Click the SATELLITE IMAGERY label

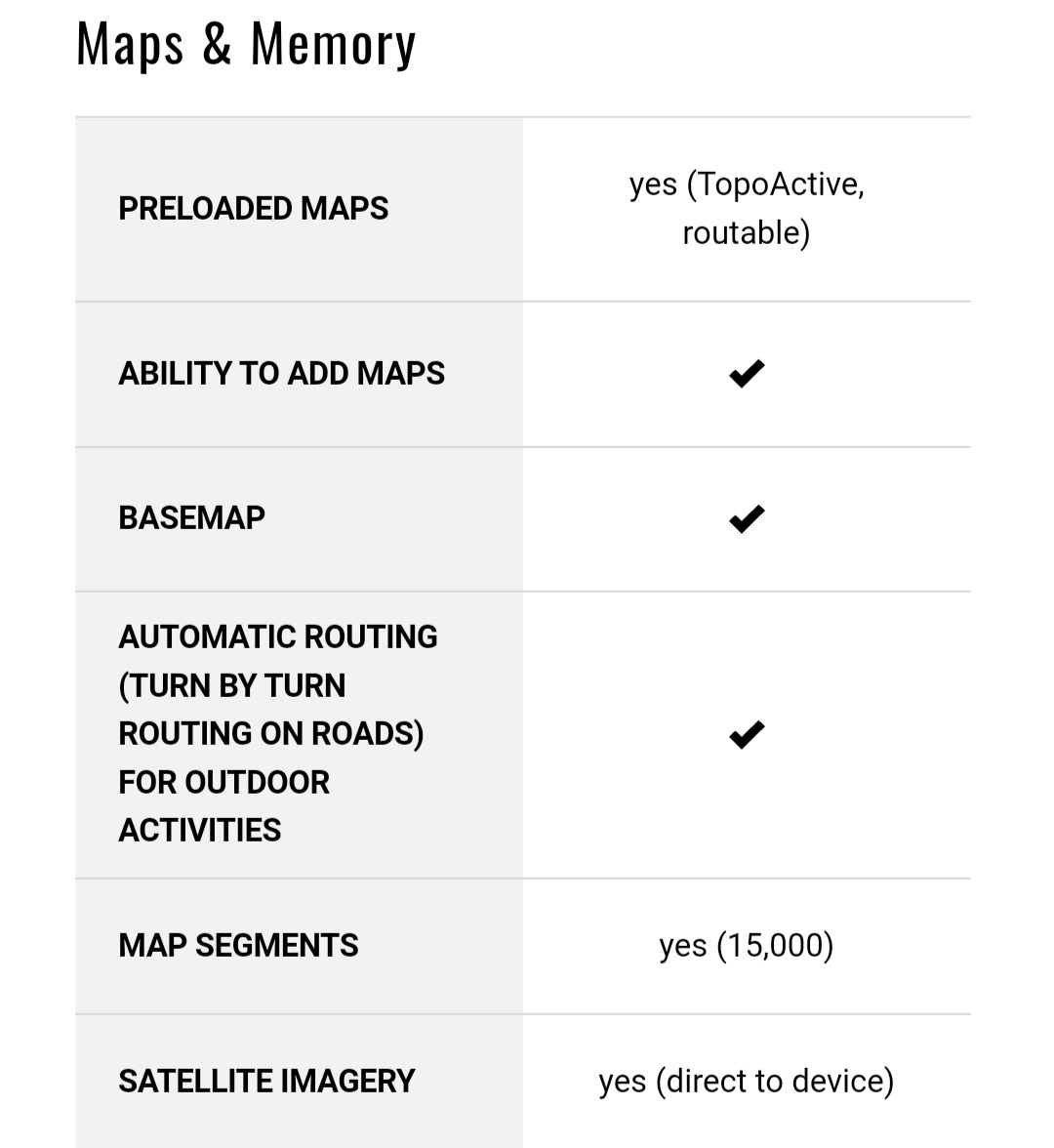pyautogui.click(x=266, y=1082)
